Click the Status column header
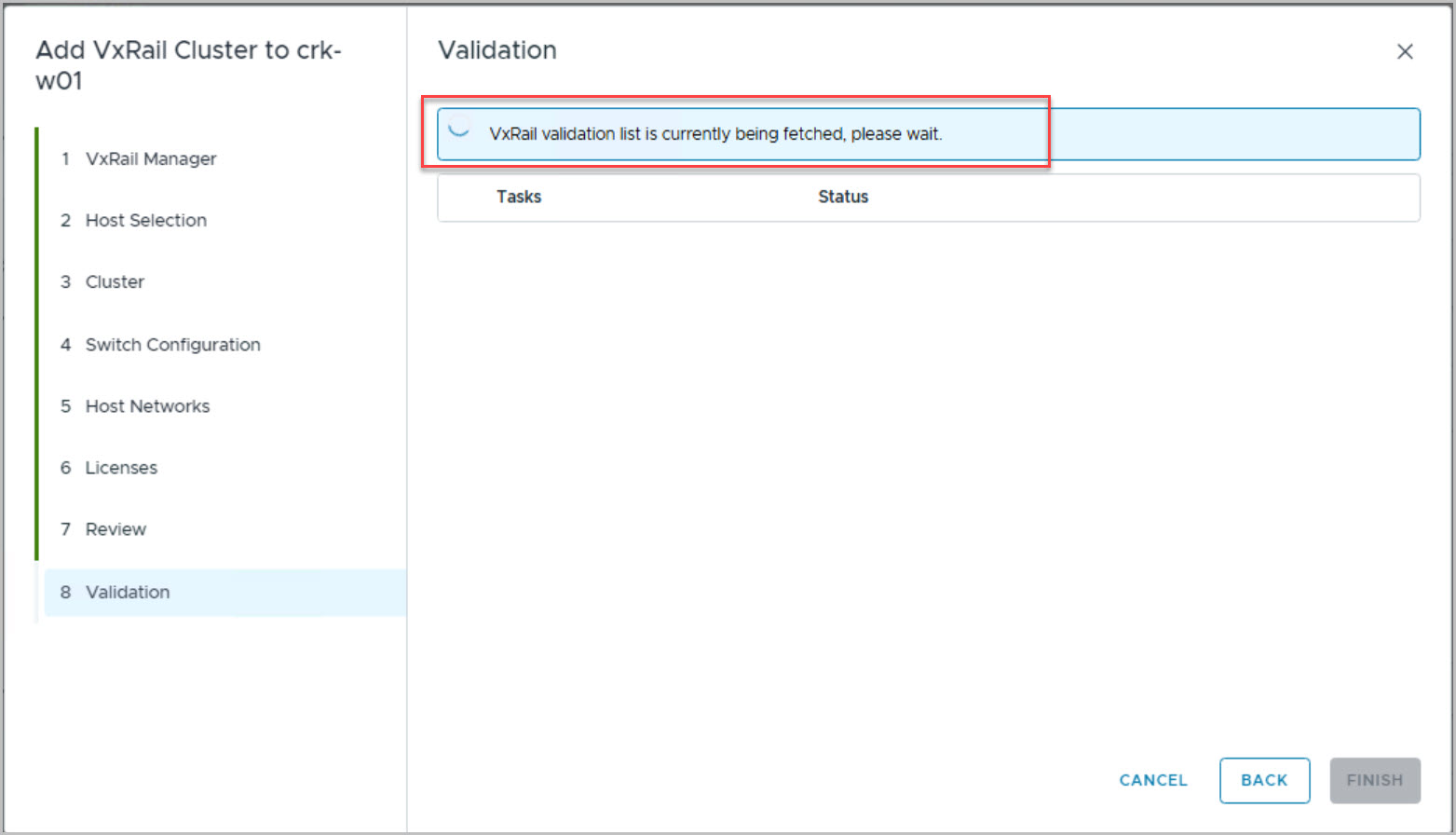 [x=843, y=197]
